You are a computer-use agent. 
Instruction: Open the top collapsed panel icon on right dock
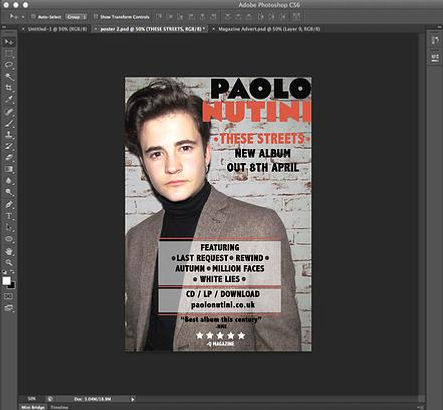point(435,41)
